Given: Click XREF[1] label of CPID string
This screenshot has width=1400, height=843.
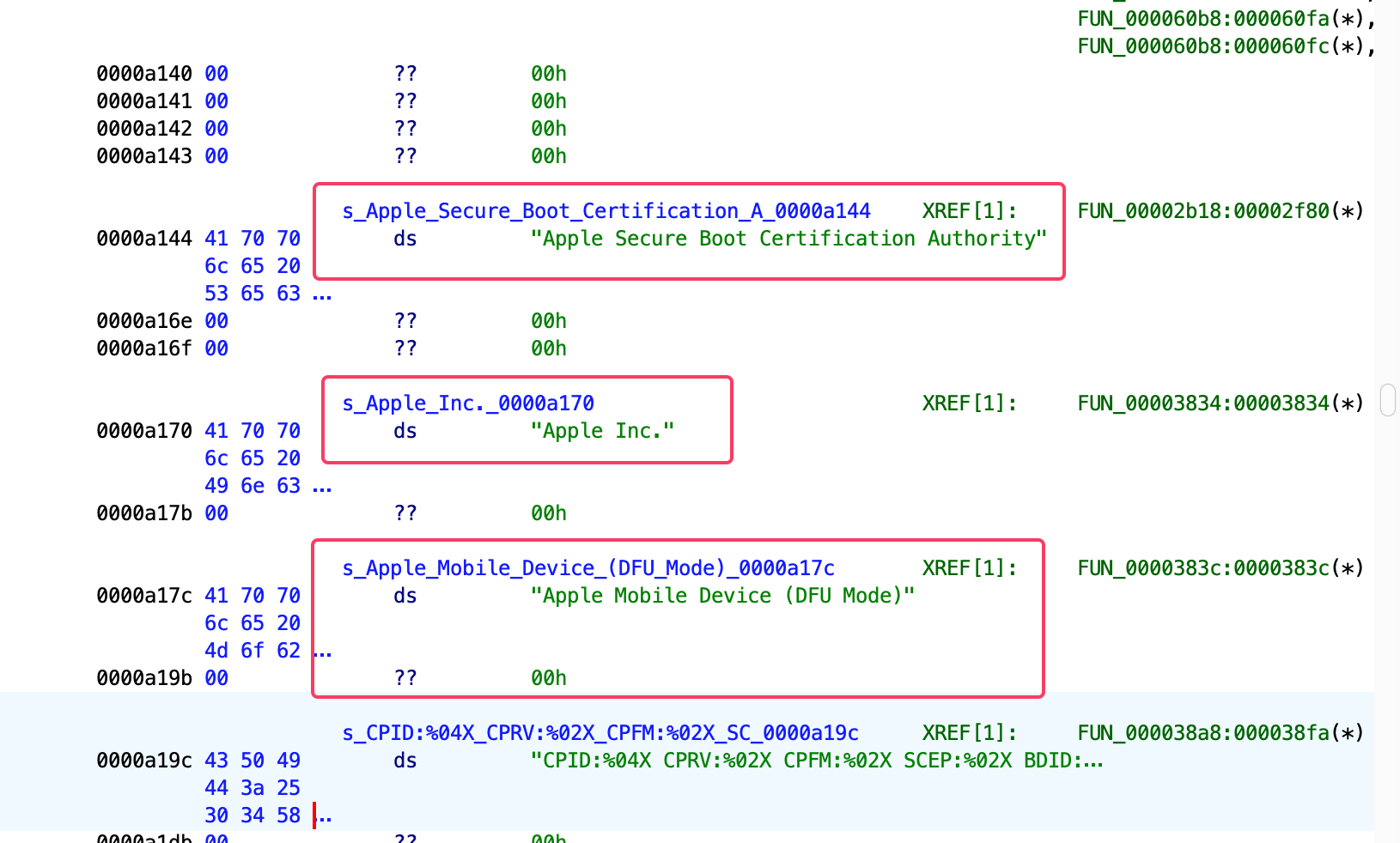Looking at the screenshot, I should [970, 733].
